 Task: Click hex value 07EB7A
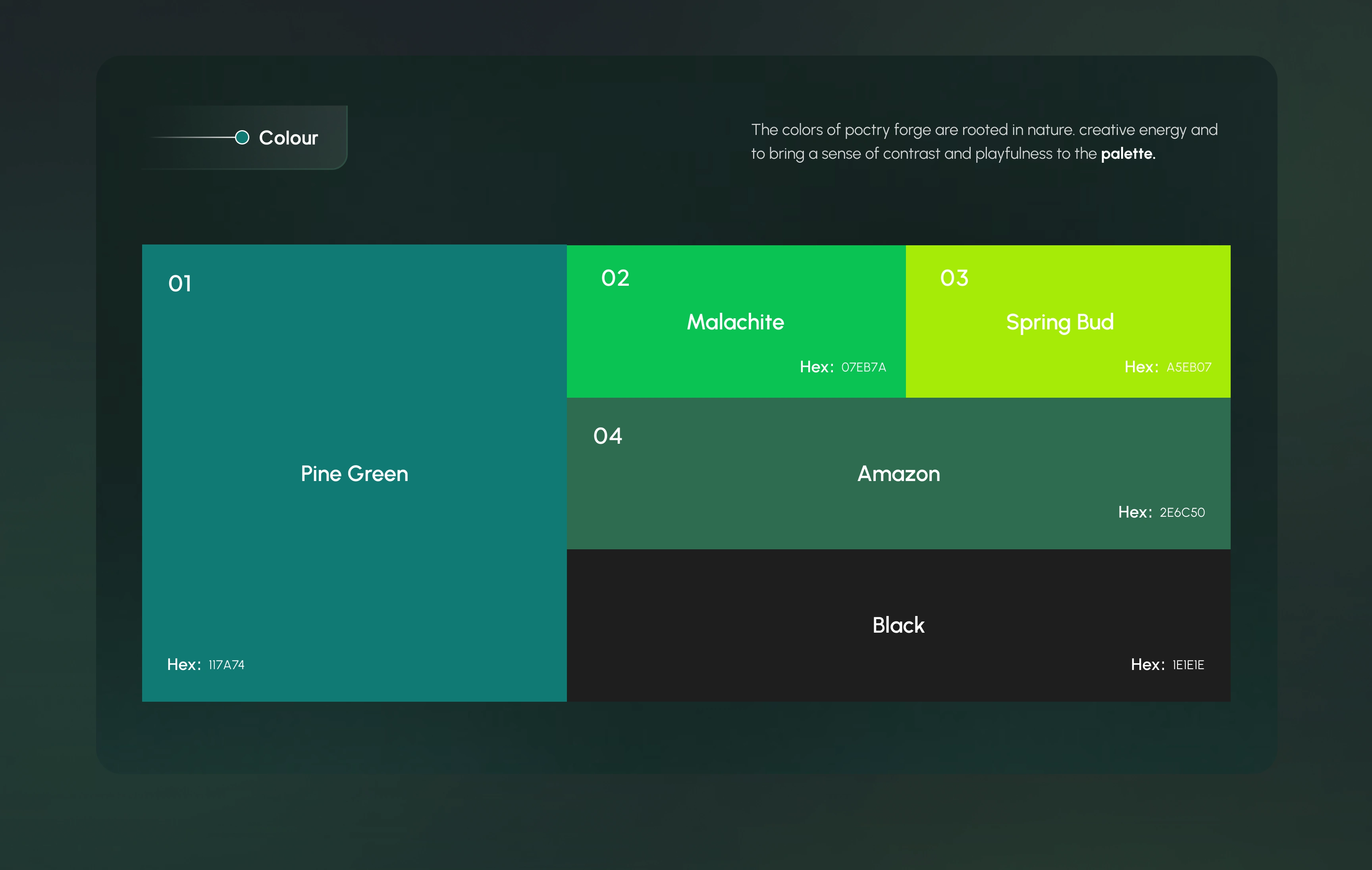[864, 368]
